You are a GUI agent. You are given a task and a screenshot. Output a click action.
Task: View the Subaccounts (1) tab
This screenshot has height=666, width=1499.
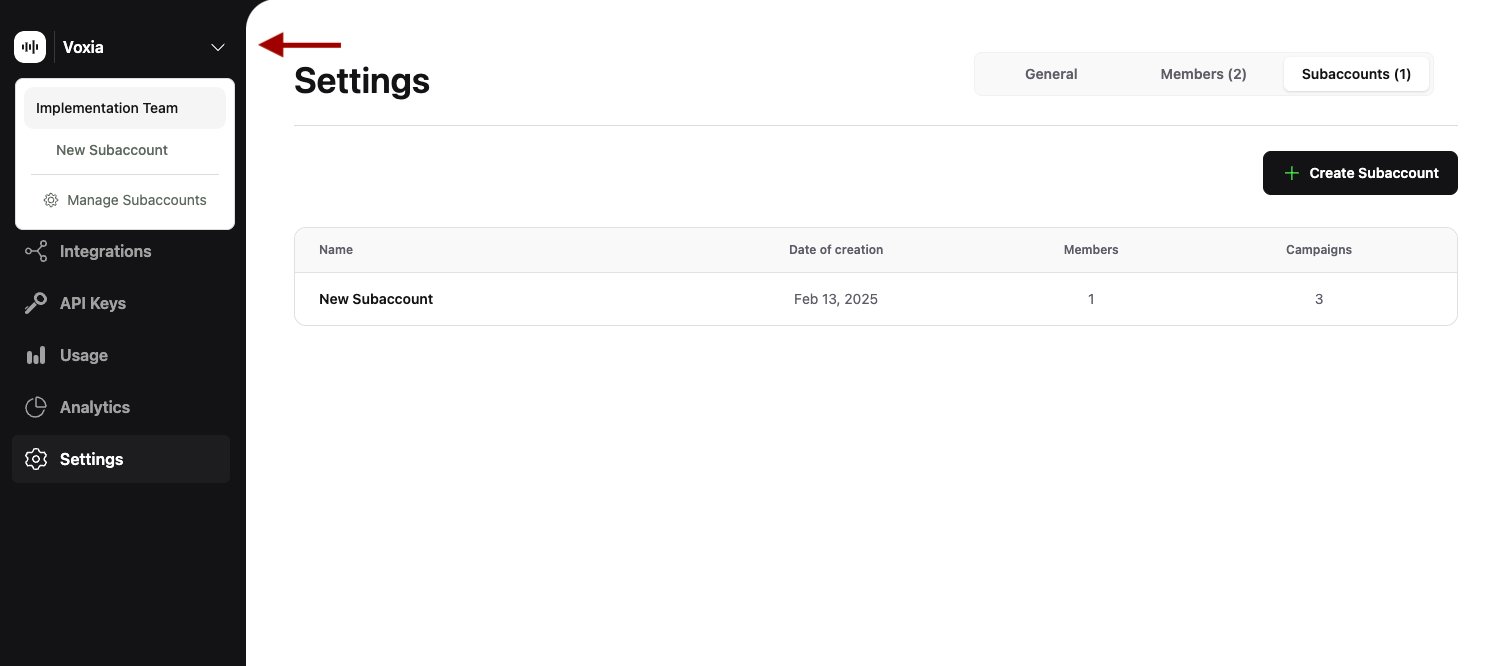coord(1357,73)
